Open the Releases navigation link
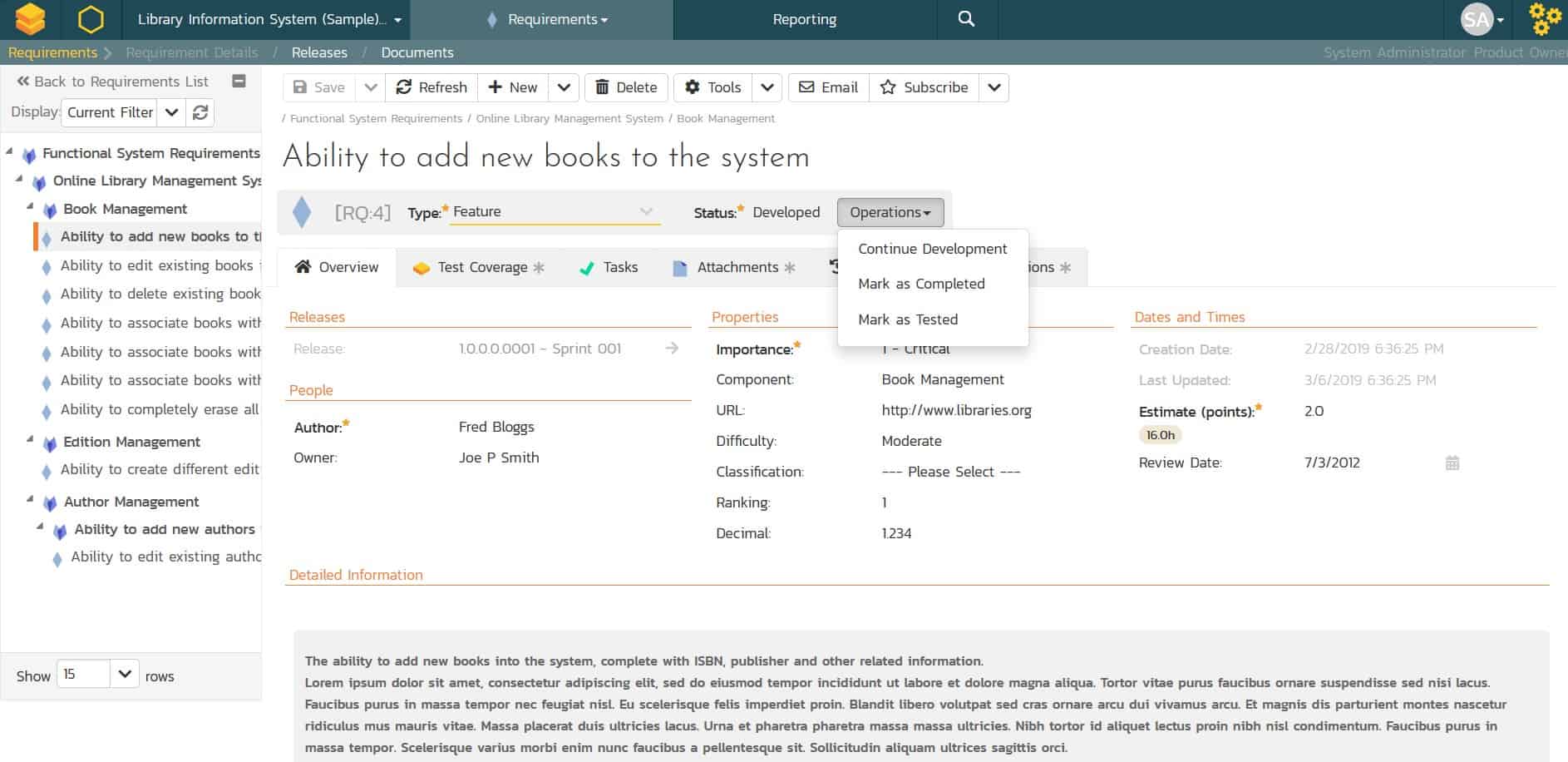1568x762 pixels. pyautogui.click(x=319, y=52)
